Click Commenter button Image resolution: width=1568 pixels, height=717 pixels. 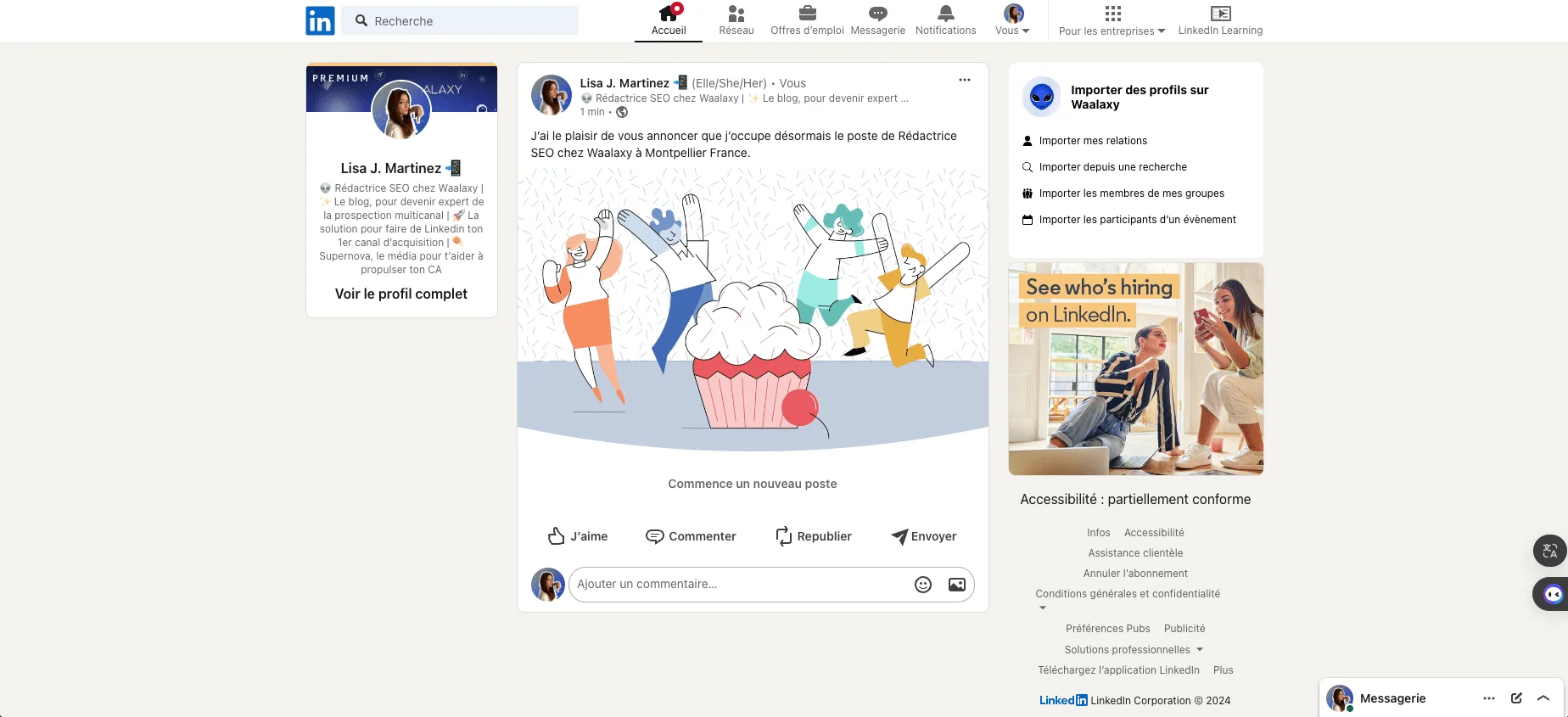(691, 536)
